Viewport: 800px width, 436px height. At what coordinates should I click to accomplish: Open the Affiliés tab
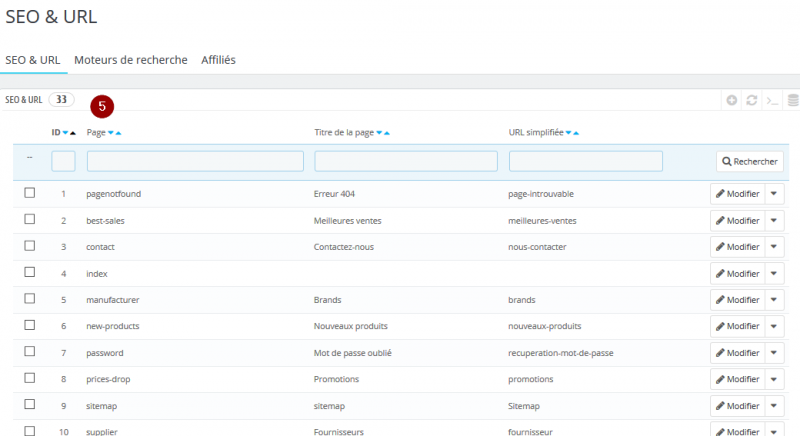point(218,60)
